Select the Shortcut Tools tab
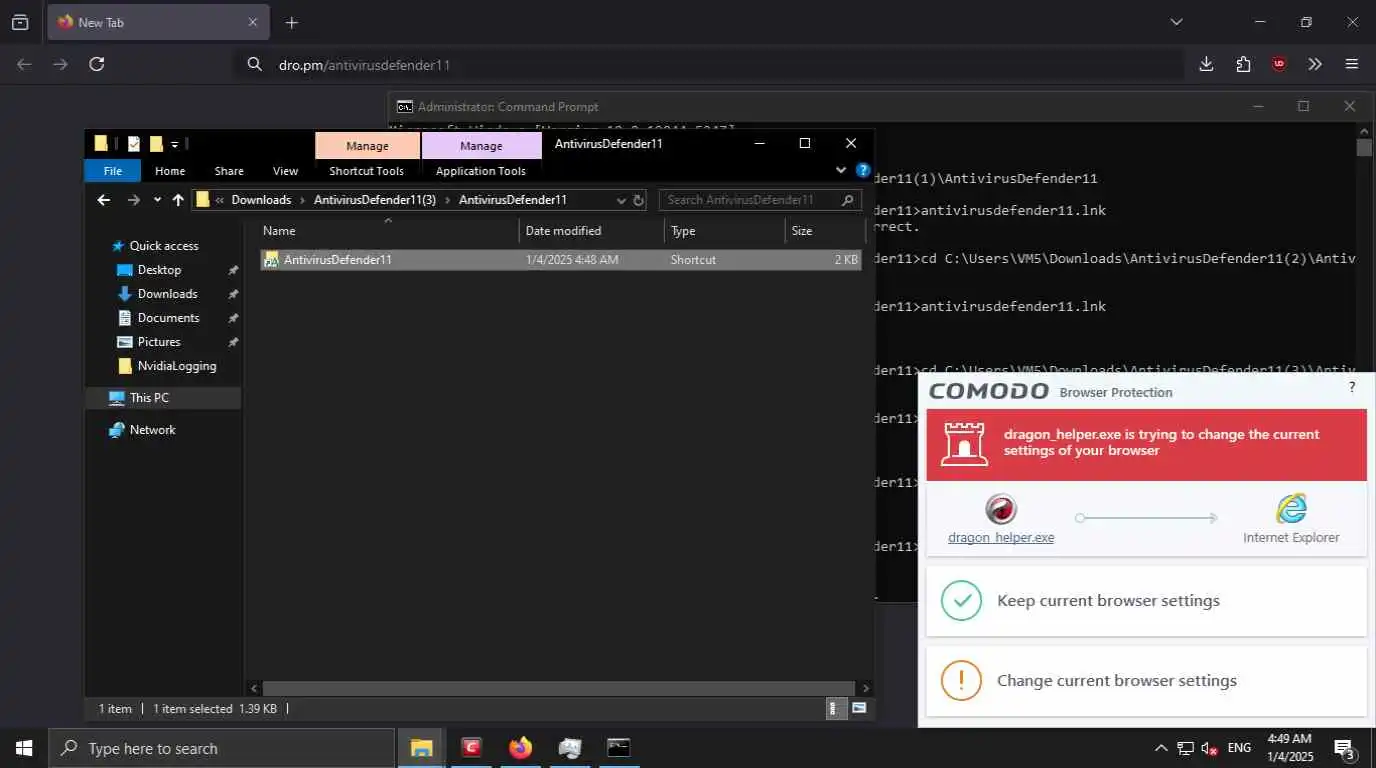The image size is (1376, 768). point(367,171)
